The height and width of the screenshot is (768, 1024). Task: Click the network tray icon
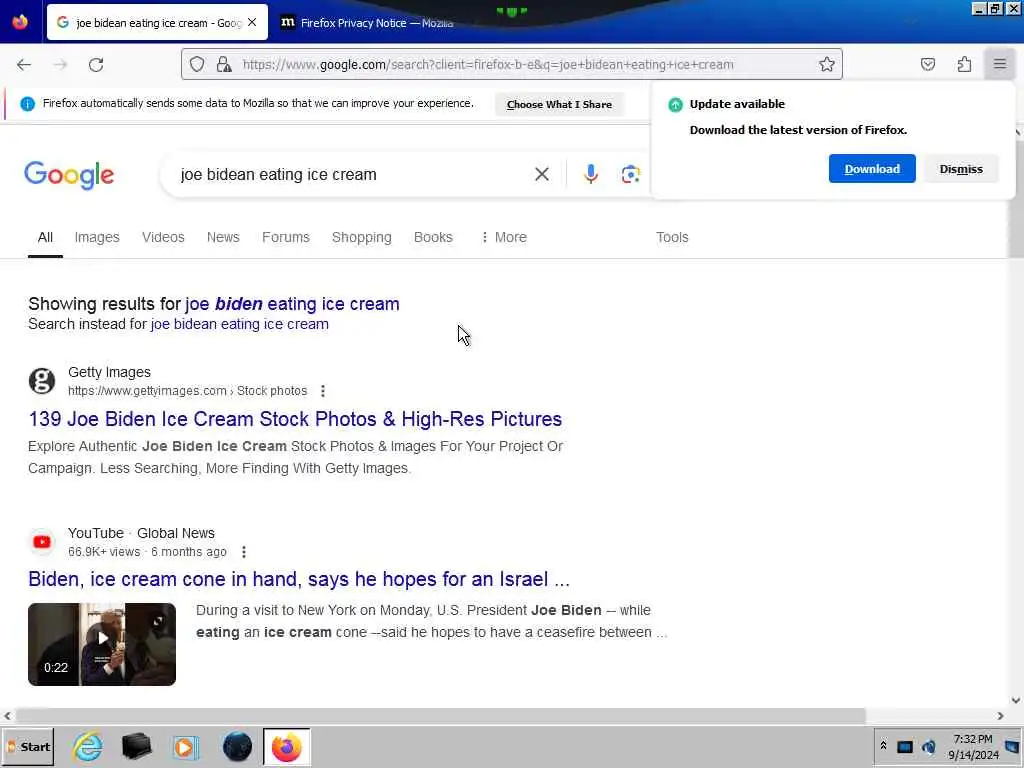point(904,746)
